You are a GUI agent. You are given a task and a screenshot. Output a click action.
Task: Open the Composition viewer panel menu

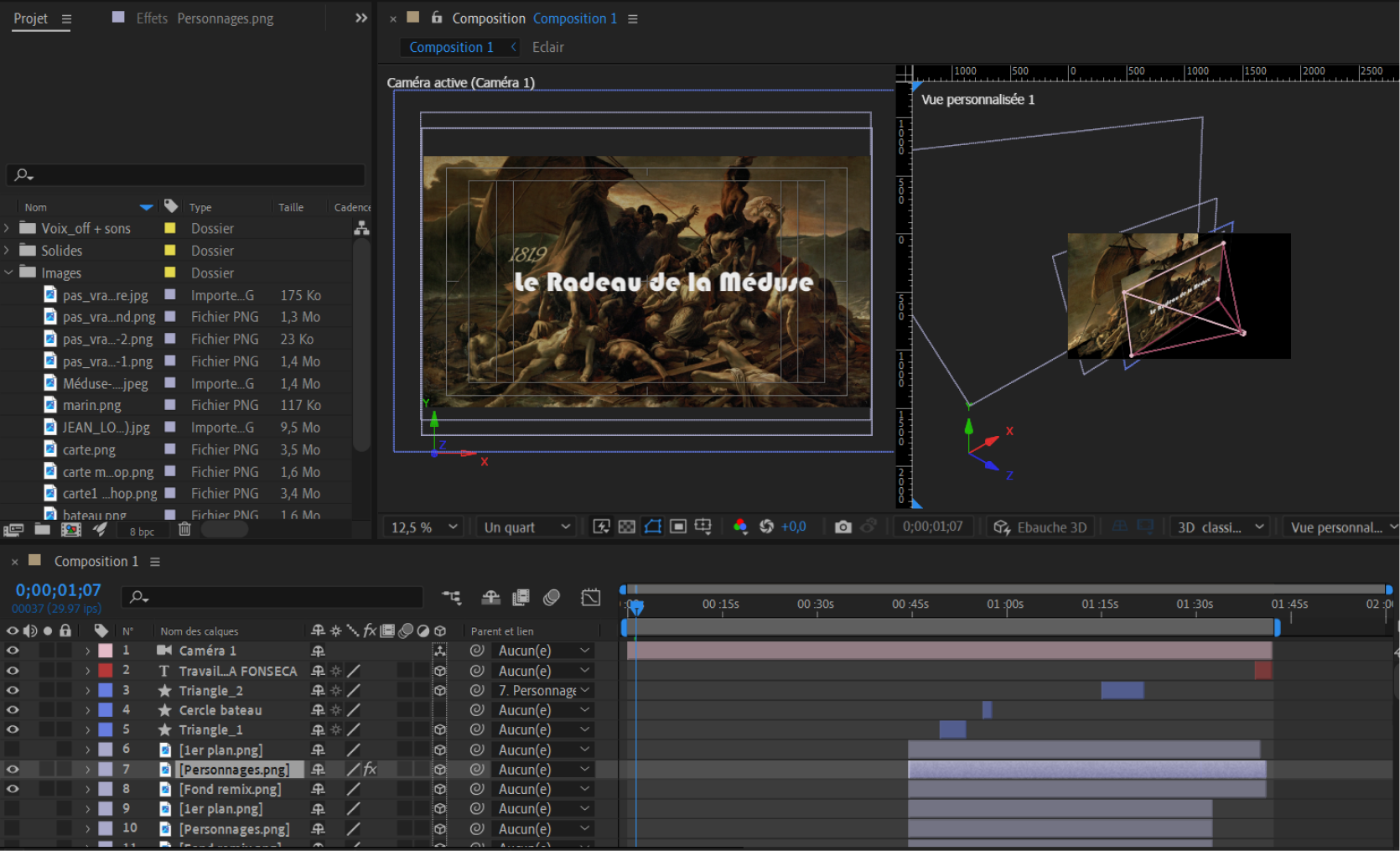point(633,18)
